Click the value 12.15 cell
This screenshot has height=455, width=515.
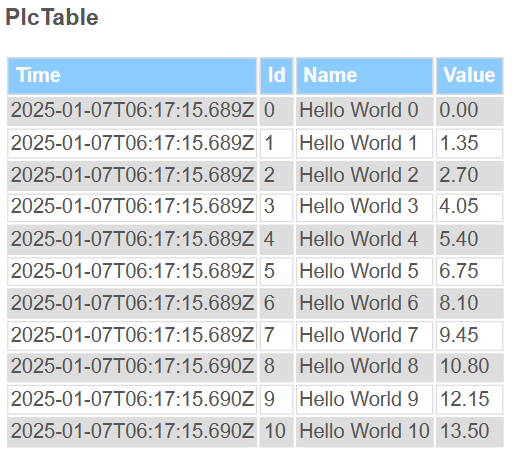469,400
